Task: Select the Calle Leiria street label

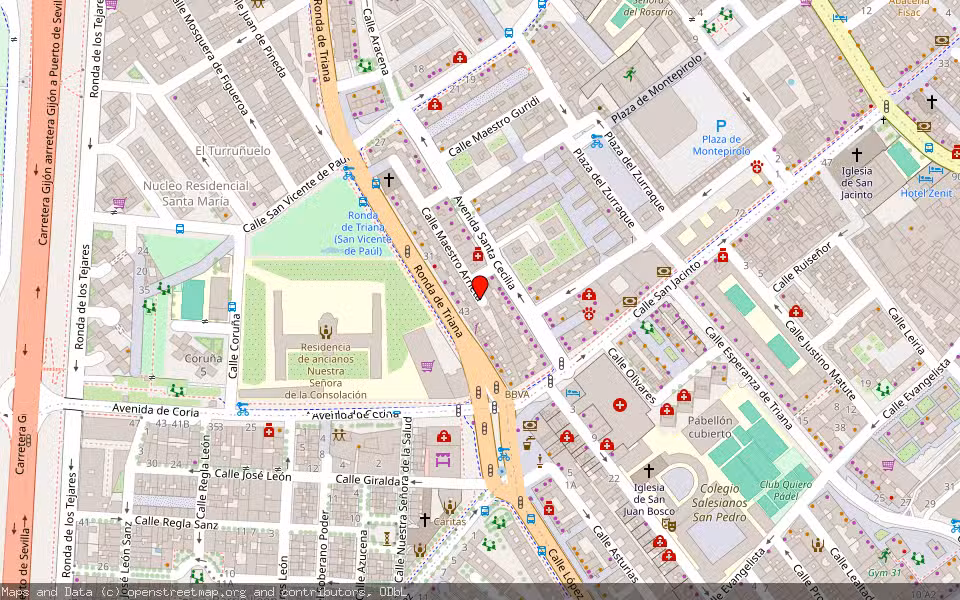Action: 906,331
